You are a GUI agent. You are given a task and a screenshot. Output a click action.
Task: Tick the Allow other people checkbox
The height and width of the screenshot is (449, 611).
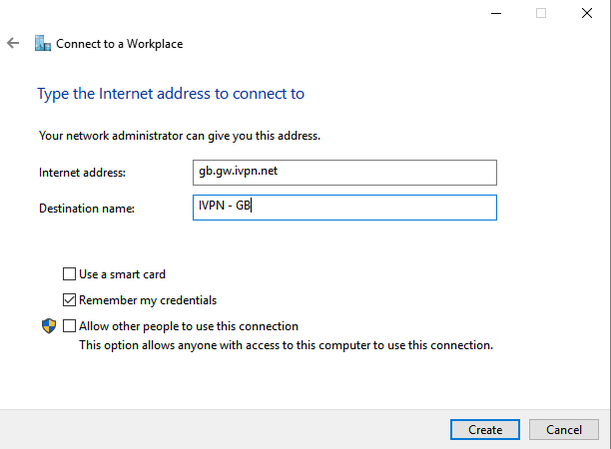69,326
